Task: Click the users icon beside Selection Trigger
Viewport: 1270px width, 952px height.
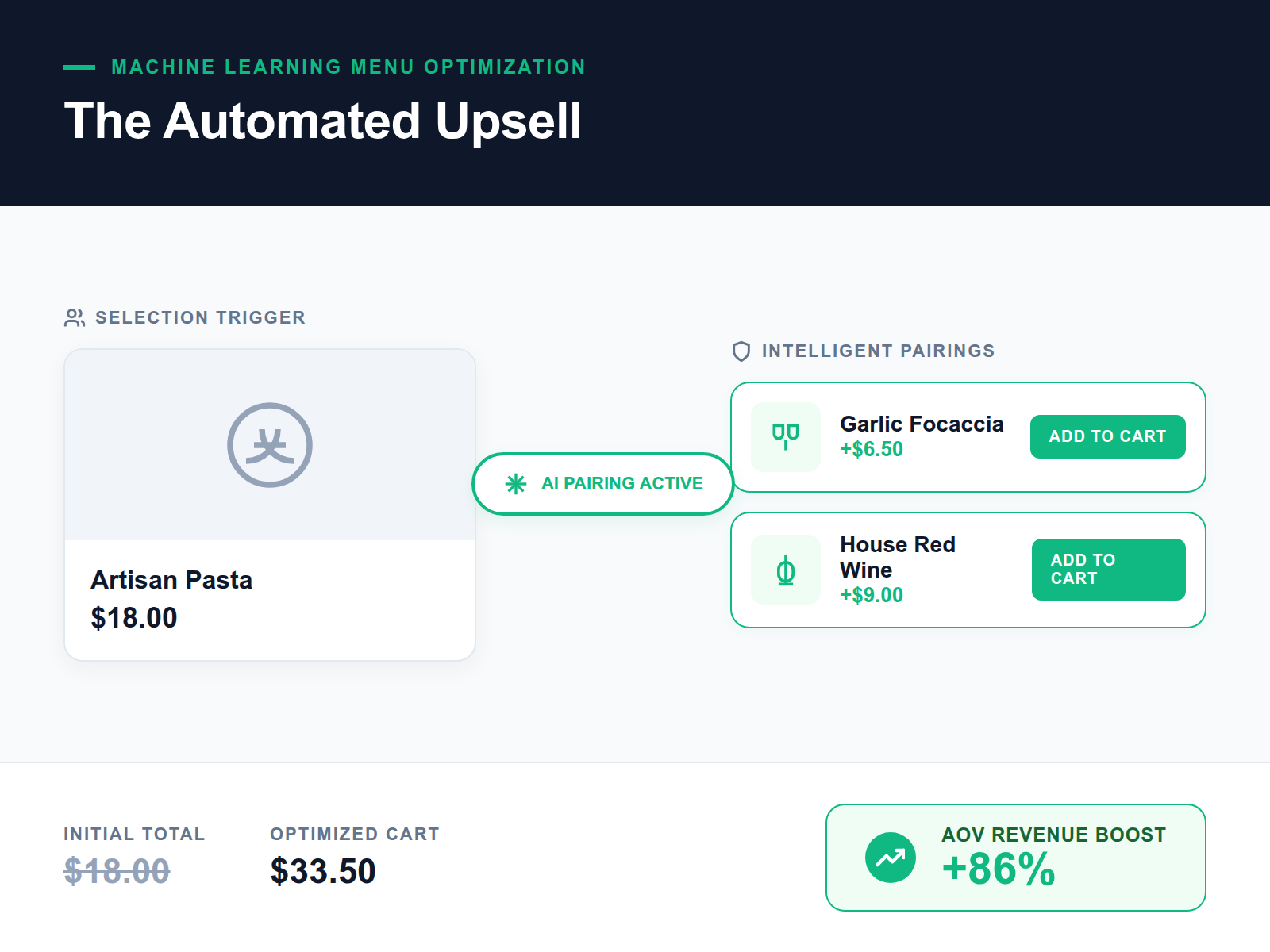Action: coord(75,318)
